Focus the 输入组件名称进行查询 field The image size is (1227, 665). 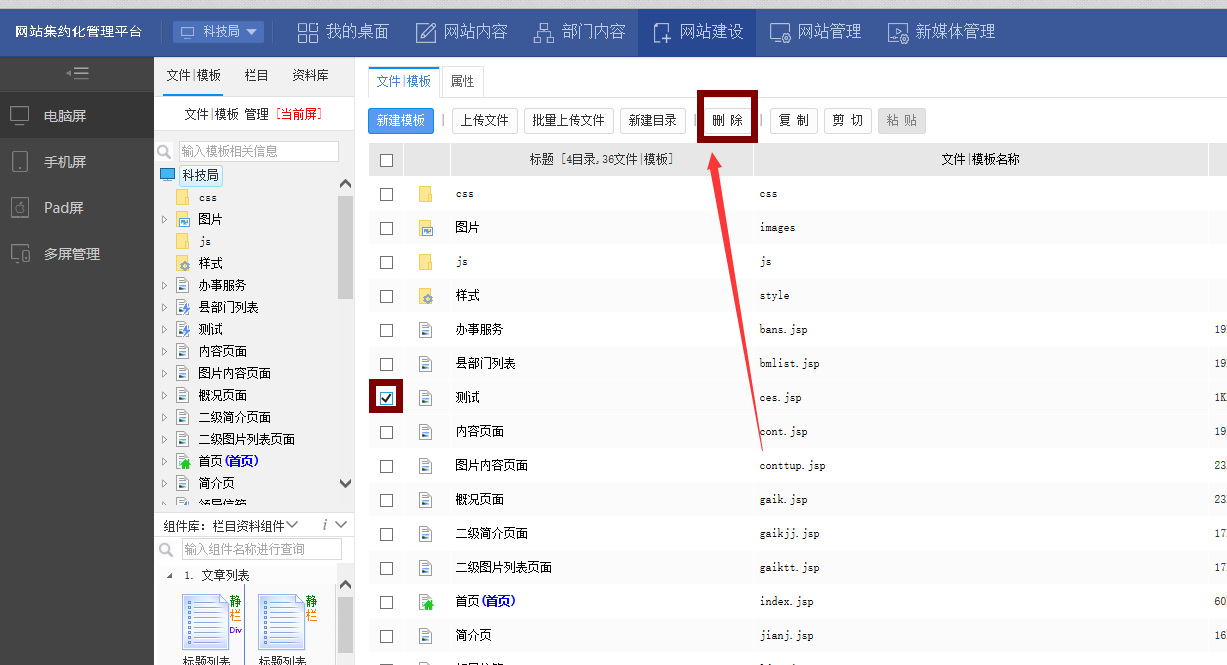261,549
